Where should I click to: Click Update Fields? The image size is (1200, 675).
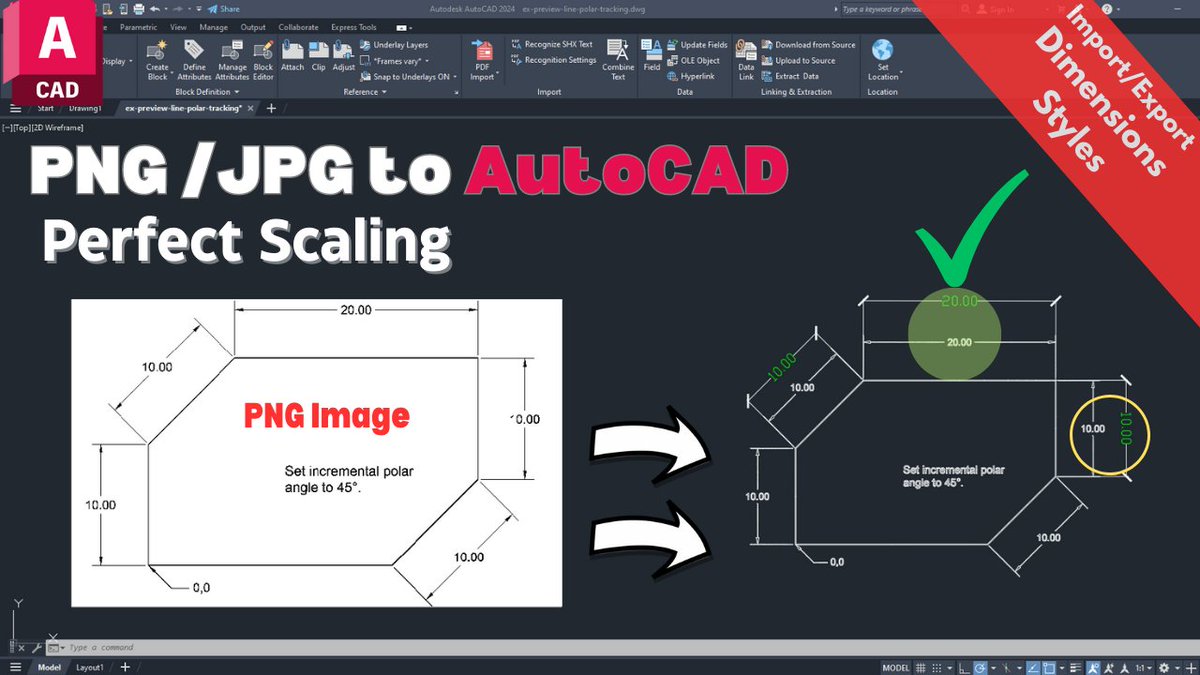pyautogui.click(x=696, y=45)
